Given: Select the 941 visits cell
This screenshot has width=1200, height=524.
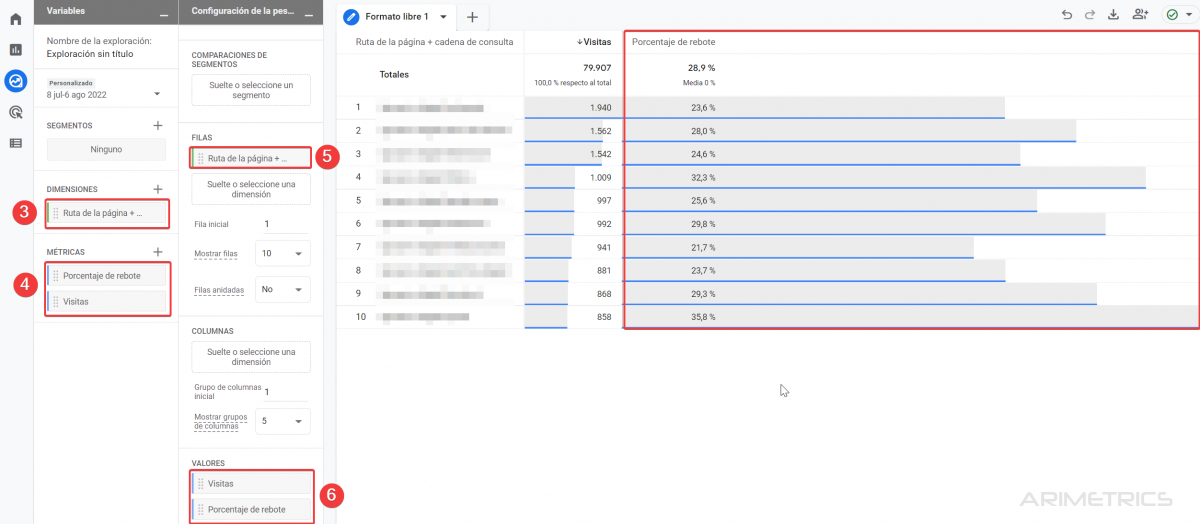Looking at the screenshot, I should 574,247.
